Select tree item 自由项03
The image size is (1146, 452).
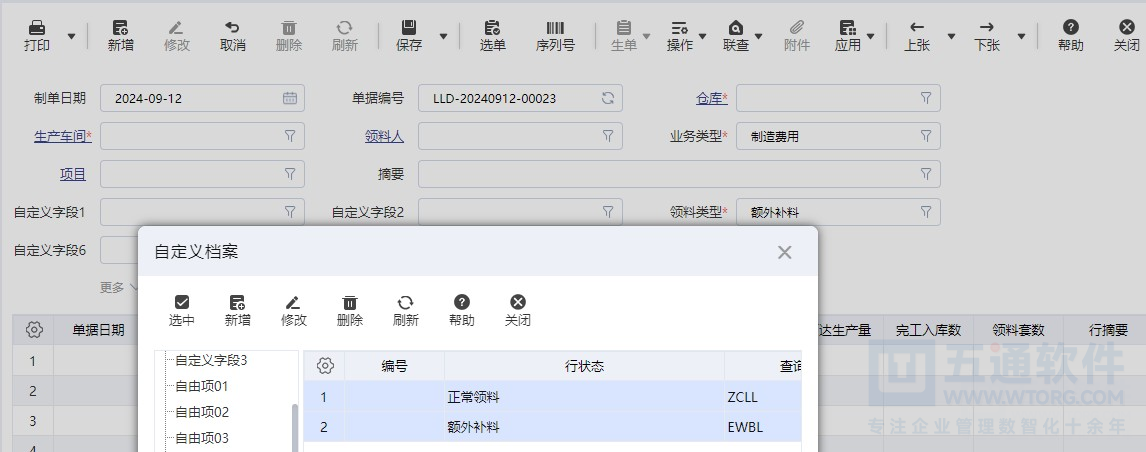click(x=202, y=438)
